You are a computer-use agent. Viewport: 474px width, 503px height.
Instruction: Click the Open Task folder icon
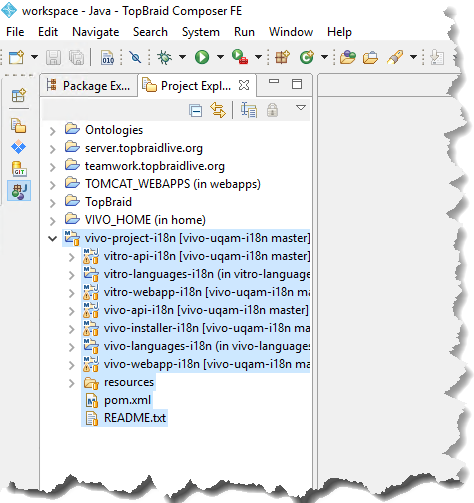pyautogui.click(x=370, y=58)
